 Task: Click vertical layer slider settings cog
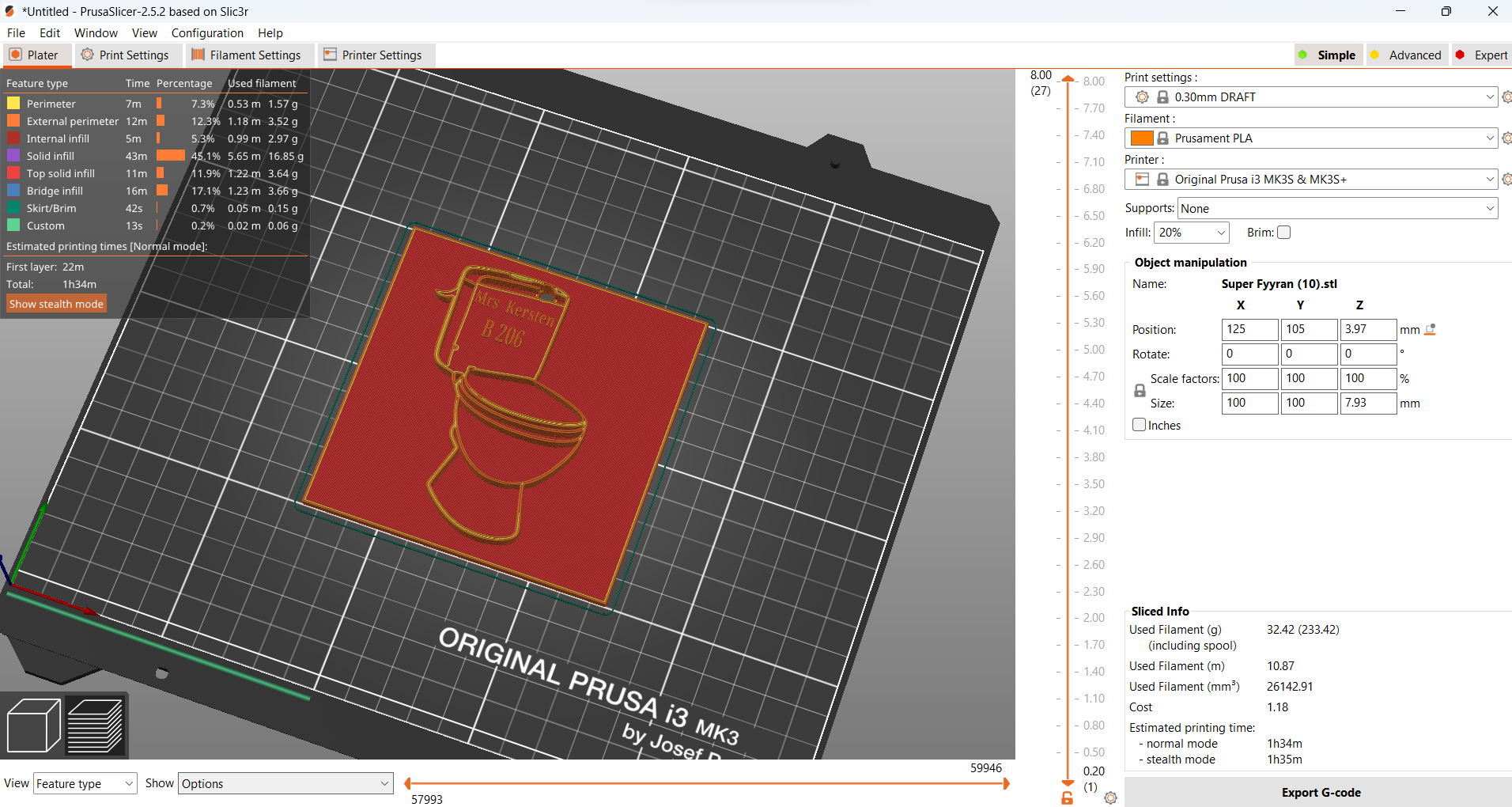pyautogui.click(x=1110, y=798)
